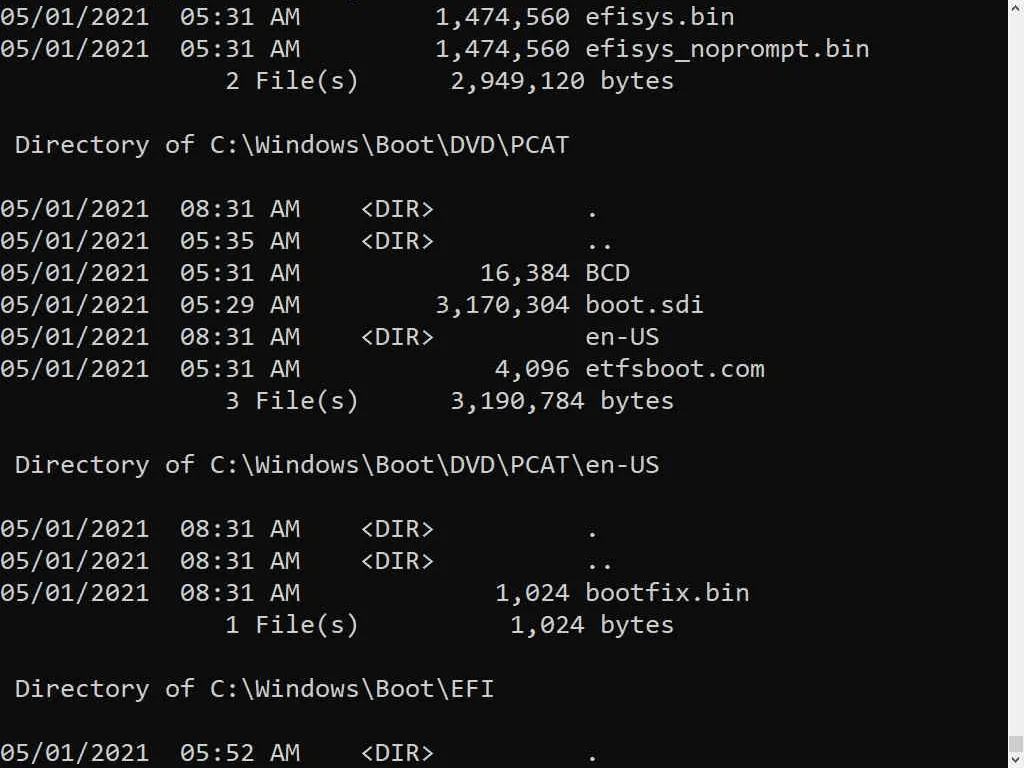Viewport: 1024px width, 768px height.
Task: Click the 05:52 AM timestamp
Action: coord(240,753)
